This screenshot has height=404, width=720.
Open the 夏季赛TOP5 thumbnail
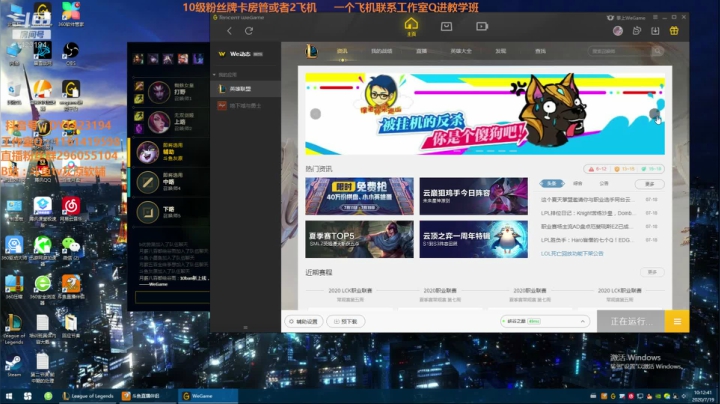[359, 239]
